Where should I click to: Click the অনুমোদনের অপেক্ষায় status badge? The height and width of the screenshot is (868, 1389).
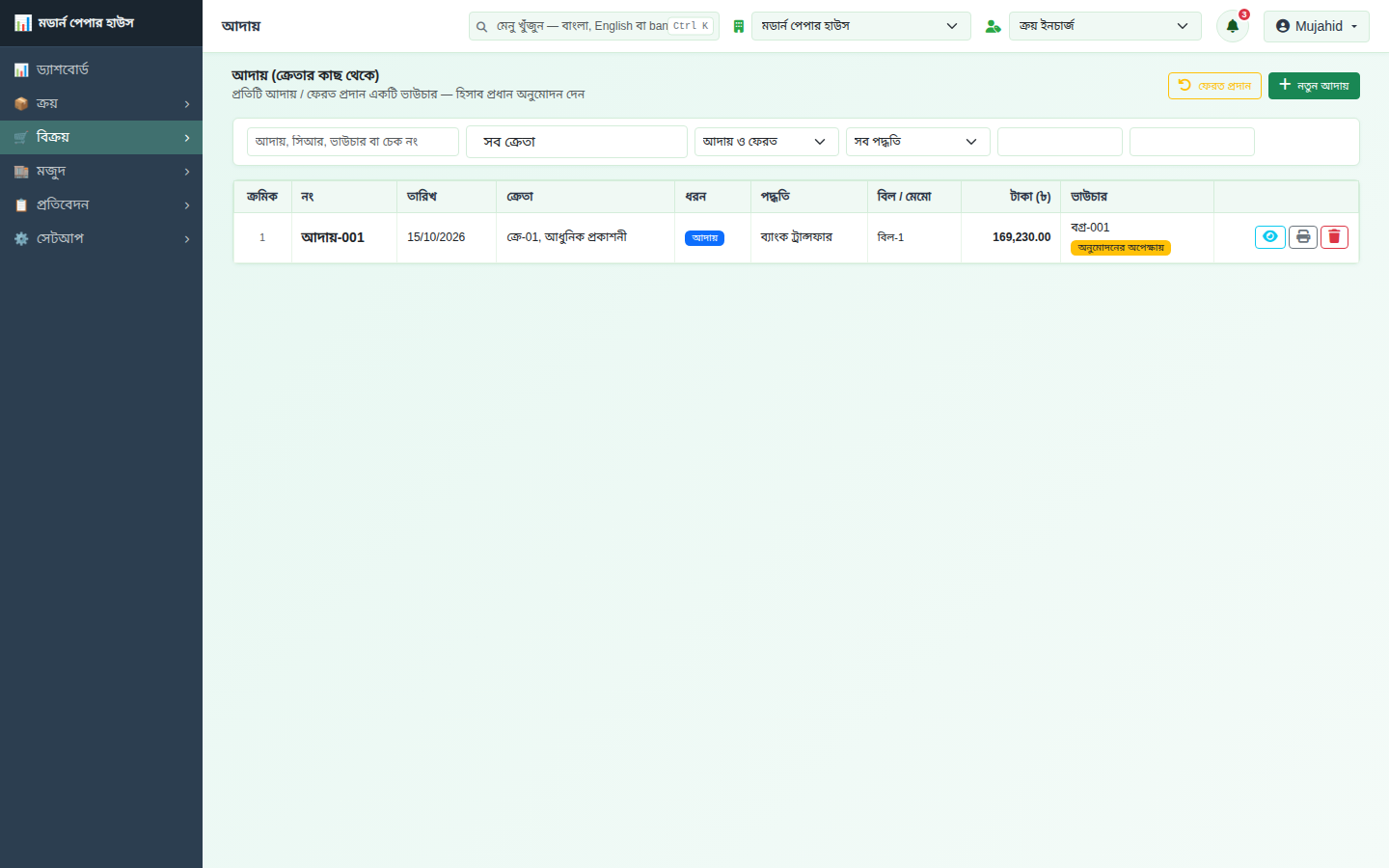click(1121, 248)
